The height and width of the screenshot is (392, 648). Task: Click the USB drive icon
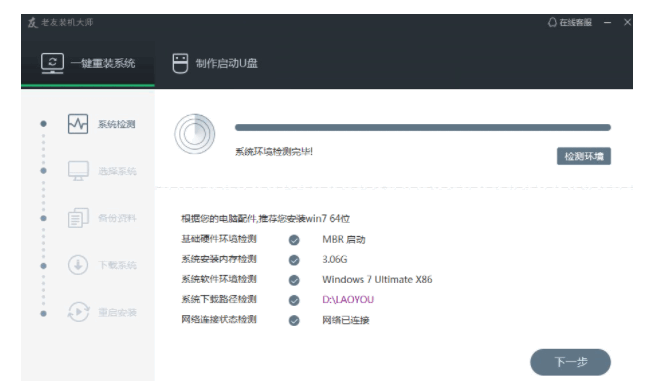pyautogui.click(x=180, y=64)
